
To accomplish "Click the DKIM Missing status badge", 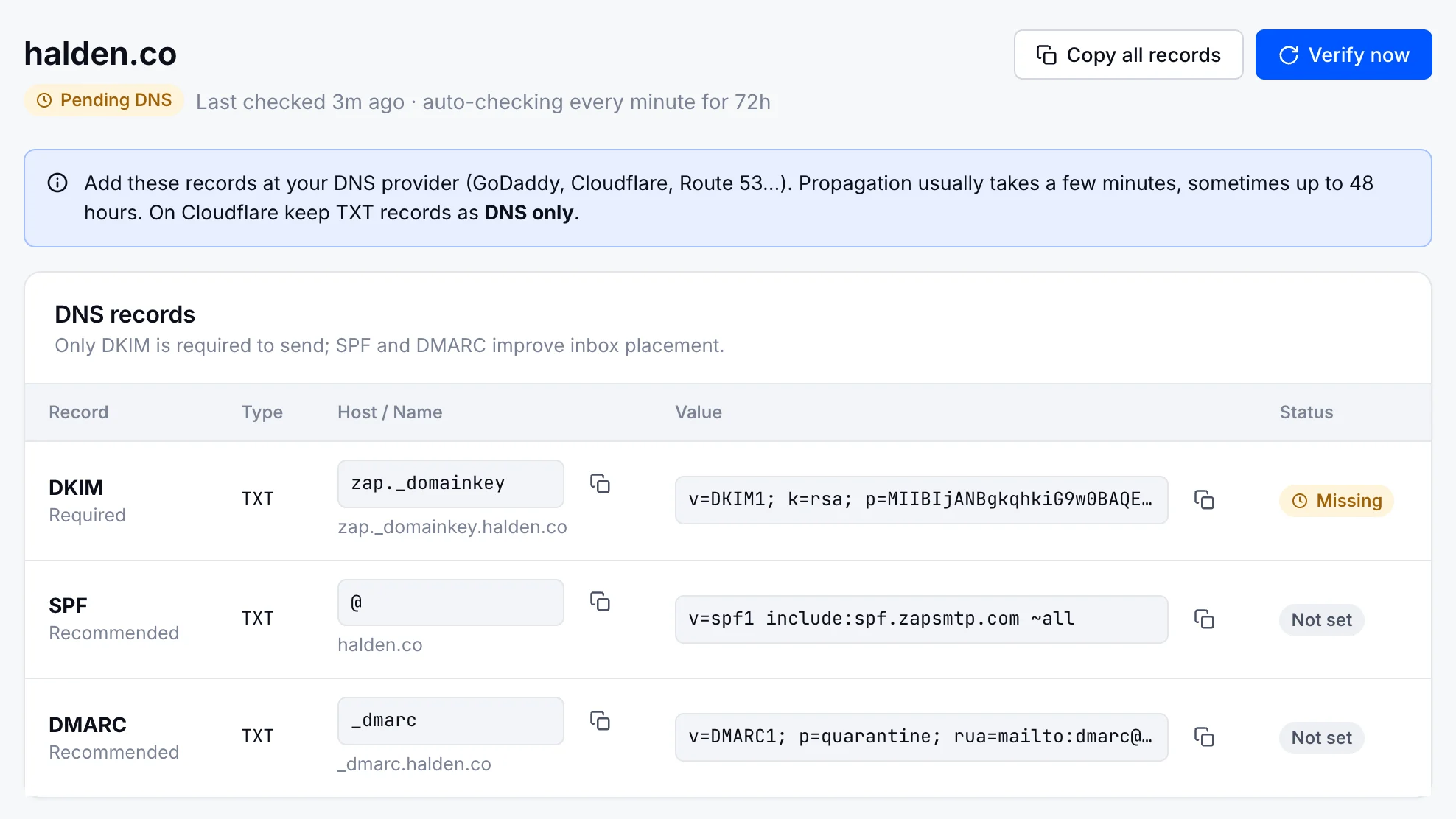I will [x=1336, y=501].
